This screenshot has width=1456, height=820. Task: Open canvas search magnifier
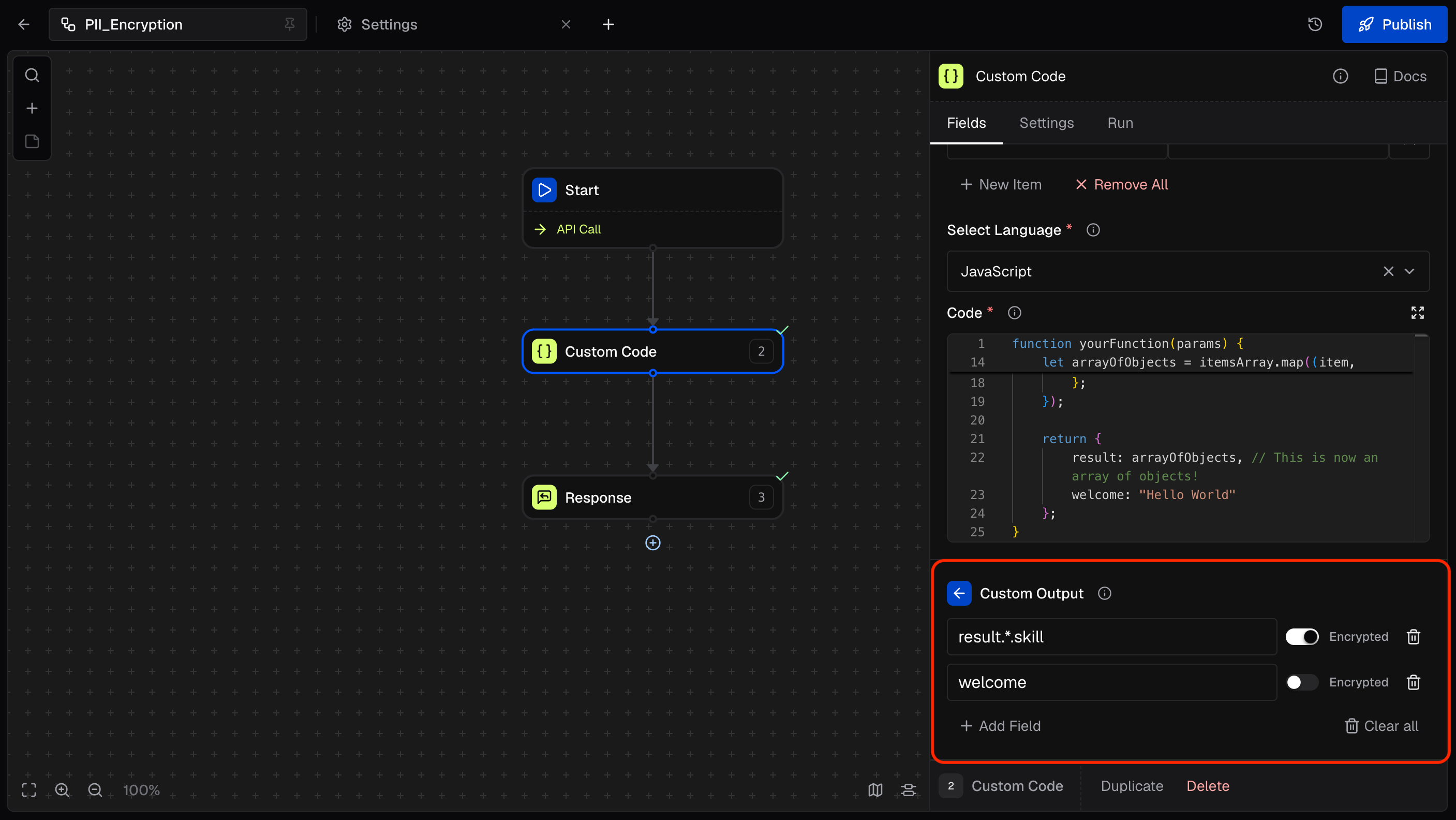tap(32, 75)
